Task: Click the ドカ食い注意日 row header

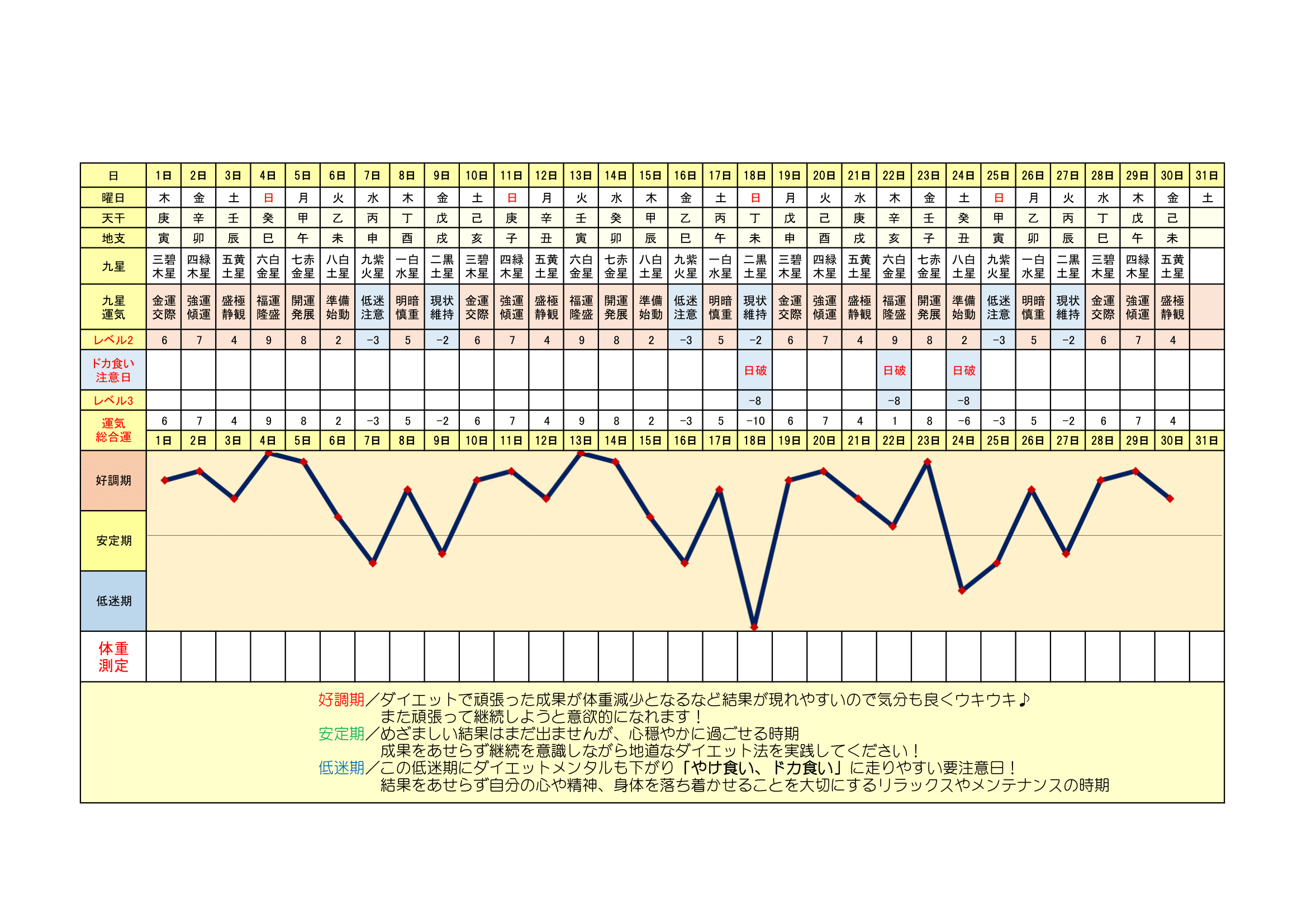Action: (x=113, y=370)
